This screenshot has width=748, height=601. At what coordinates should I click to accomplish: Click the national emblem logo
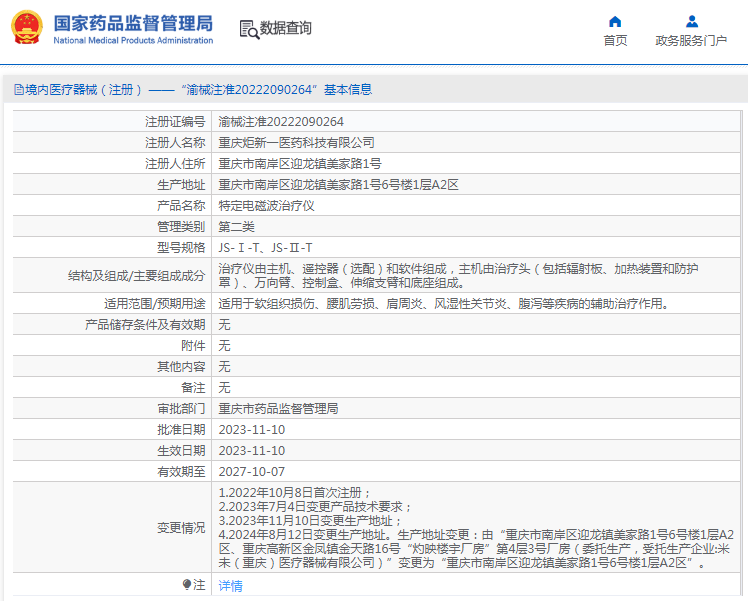27,28
